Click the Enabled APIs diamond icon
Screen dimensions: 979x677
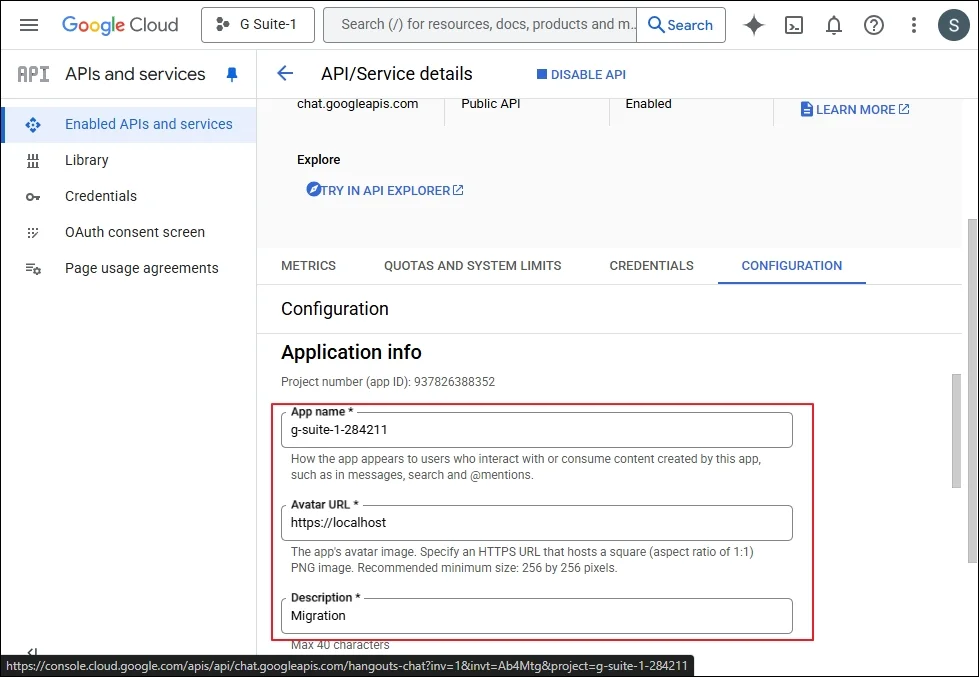point(33,125)
